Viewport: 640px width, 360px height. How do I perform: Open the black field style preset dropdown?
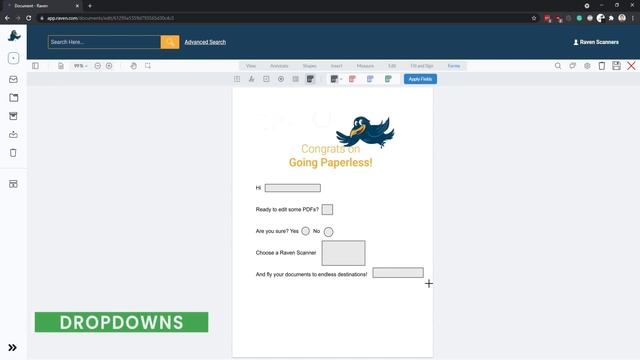pyautogui.click(x=336, y=79)
